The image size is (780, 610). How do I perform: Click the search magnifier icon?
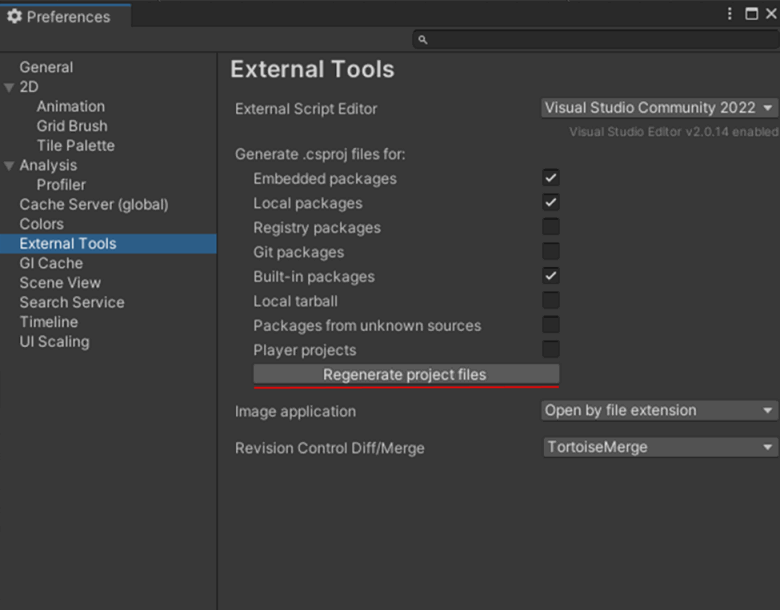click(423, 39)
